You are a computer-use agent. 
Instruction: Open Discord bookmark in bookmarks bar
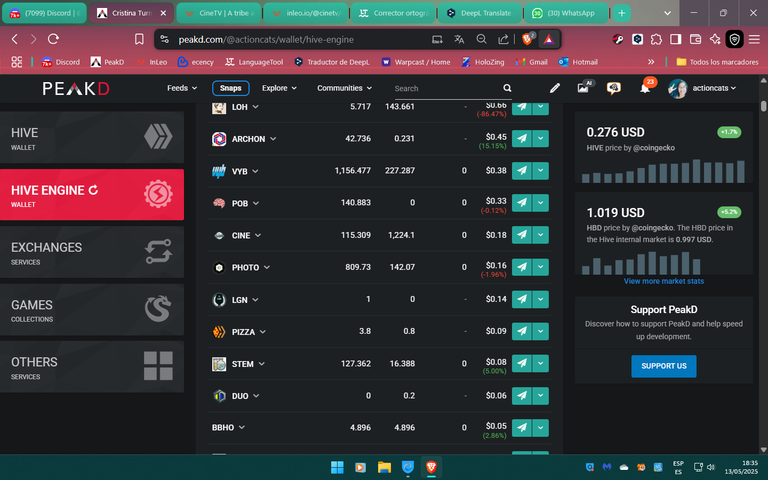click(x=61, y=62)
